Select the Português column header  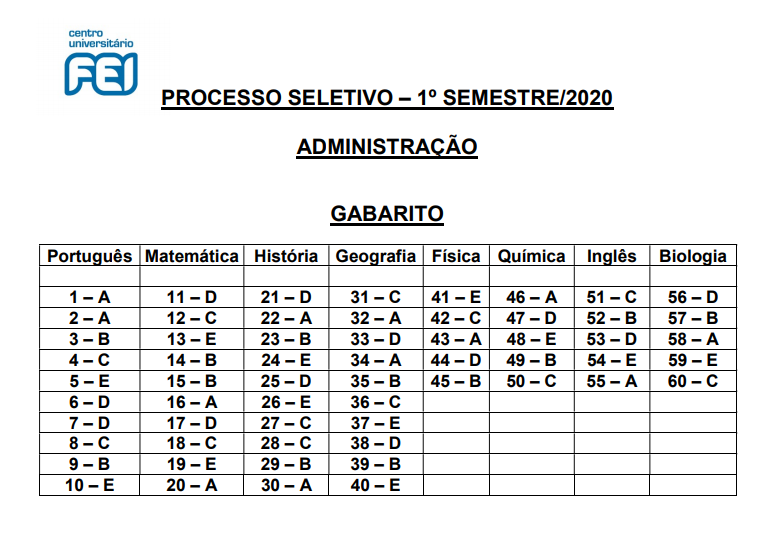90,255
